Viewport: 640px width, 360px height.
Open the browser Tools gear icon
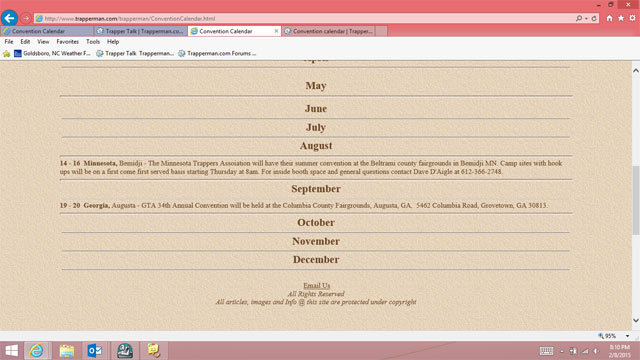(632, 18)
